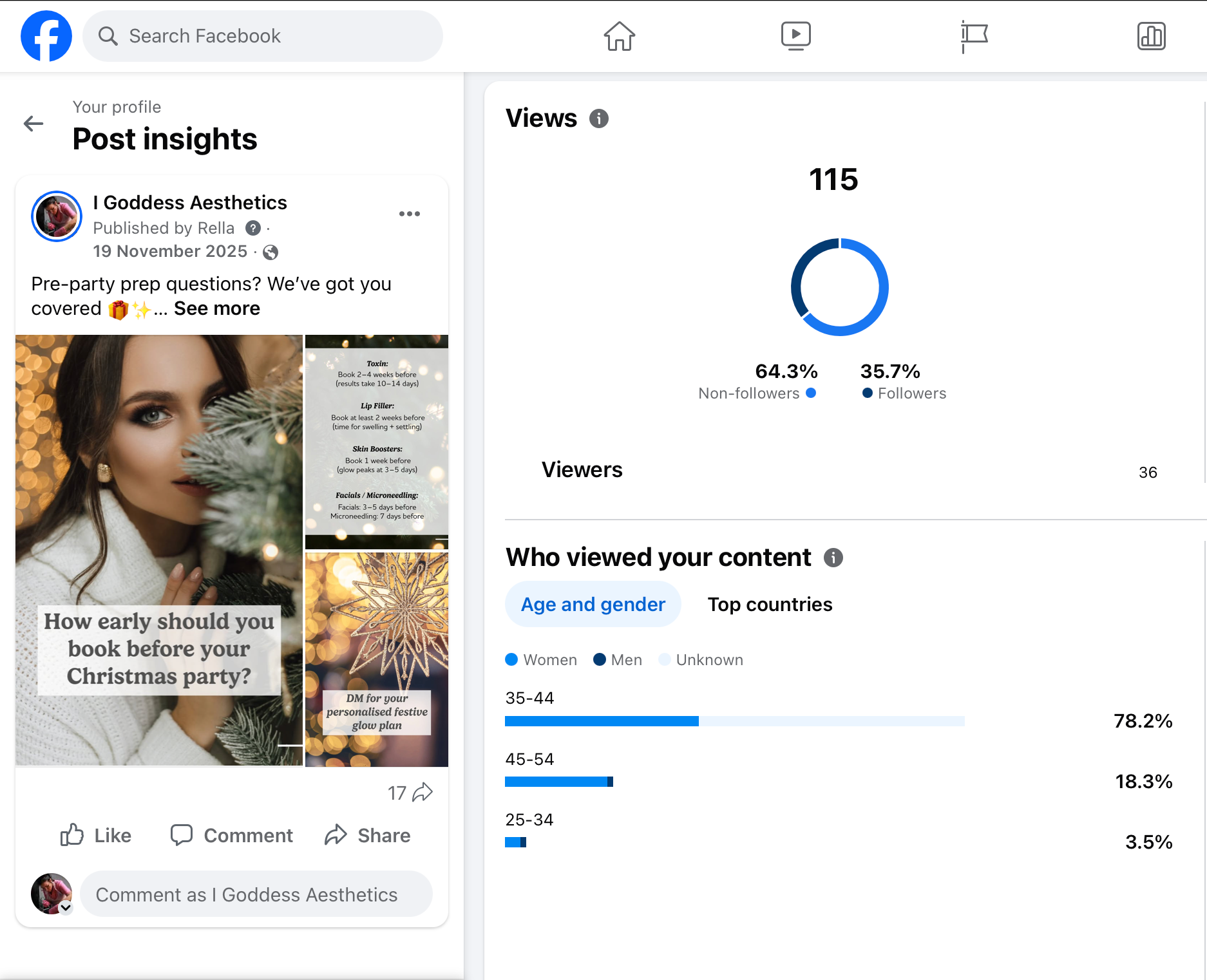Focus the Search Facebook field
This screenshot has width=1207, height=980.
263,36
